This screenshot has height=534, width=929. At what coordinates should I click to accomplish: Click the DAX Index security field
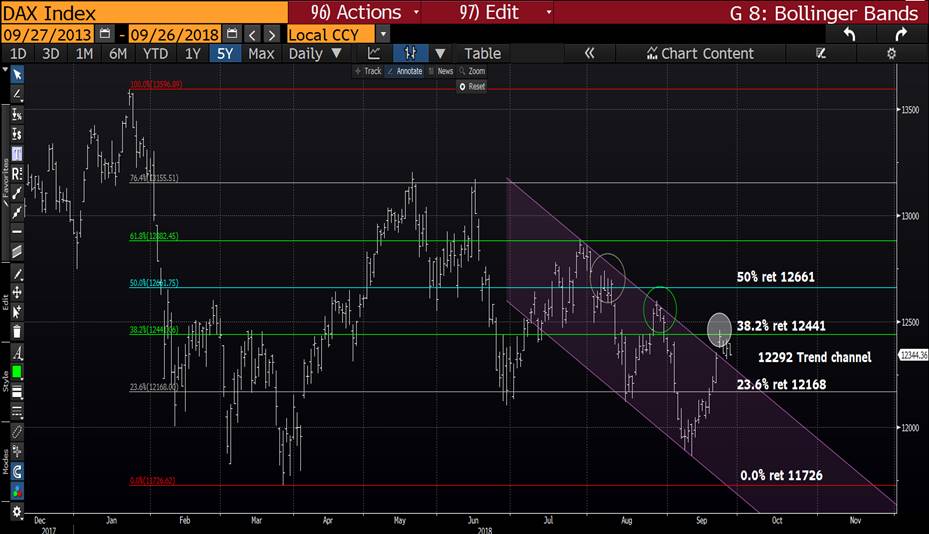click(x=144, y=12)
